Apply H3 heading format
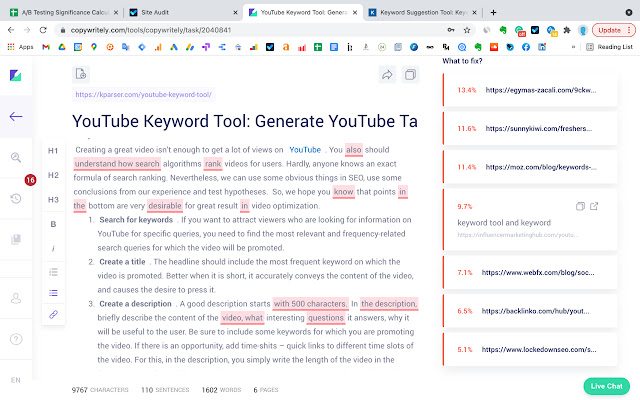The height and width of the screenshot is (400, 640). point(53,199)
